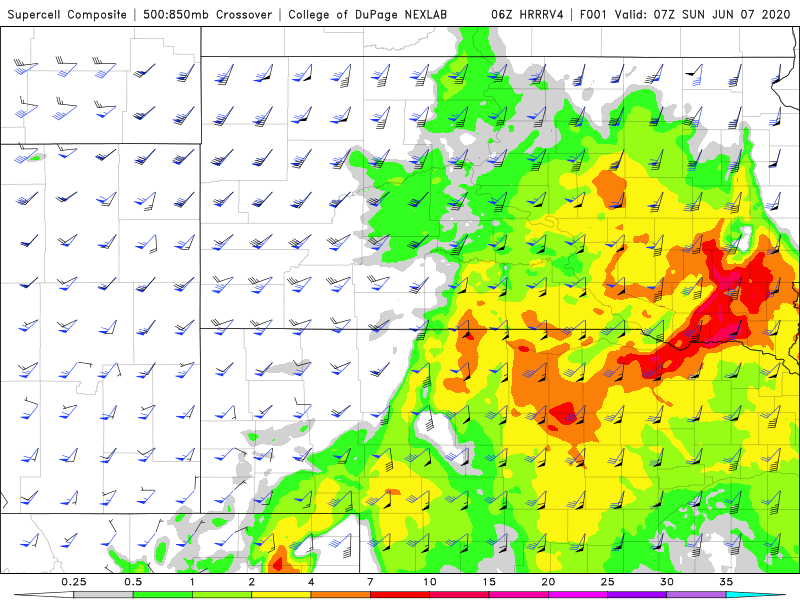Click the legend value 30
Viewport: 800px width, 600px height.
[x=667, y=582]
